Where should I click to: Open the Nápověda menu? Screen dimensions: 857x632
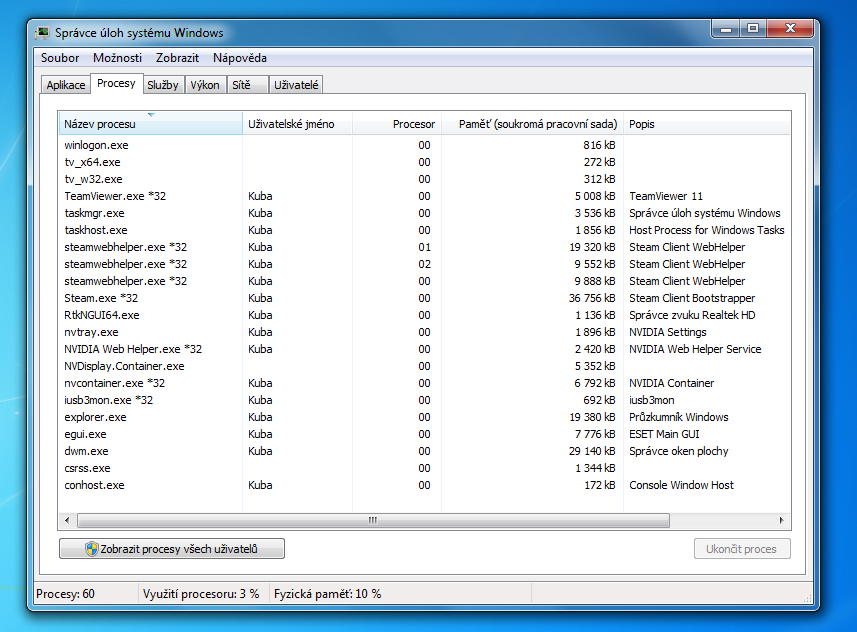click(239, 58)
